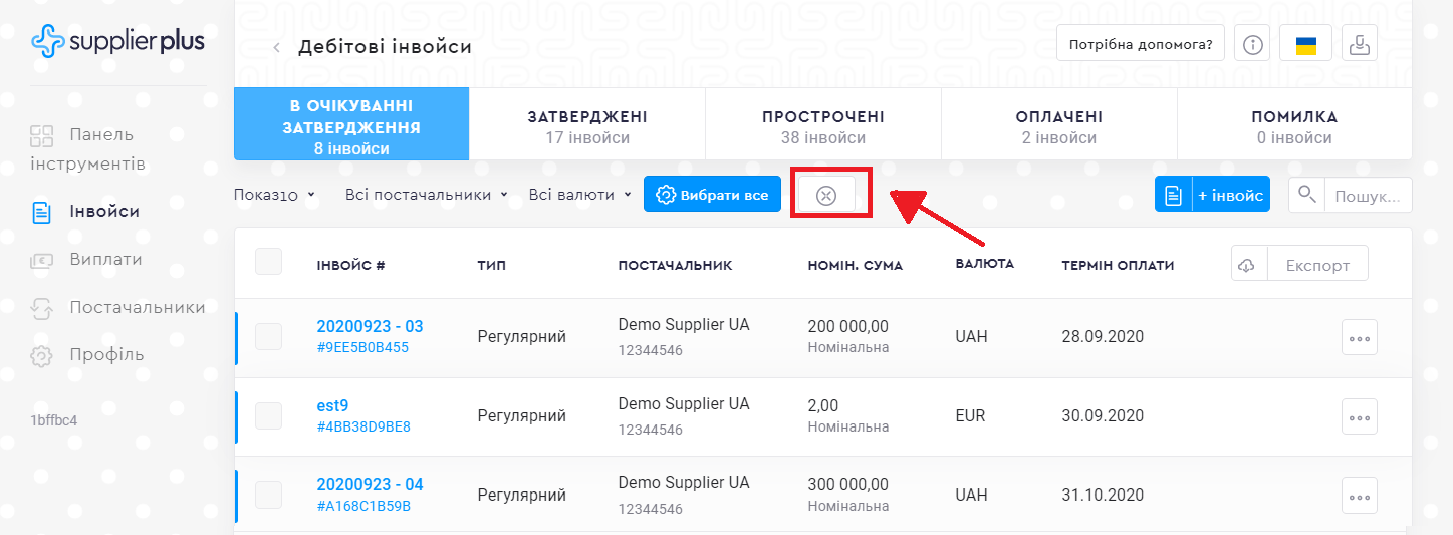Image resolution: width=1453 pixels, height=535 pixels.
Task: Switch to the Затверджені tab
Action: [587, 126]
